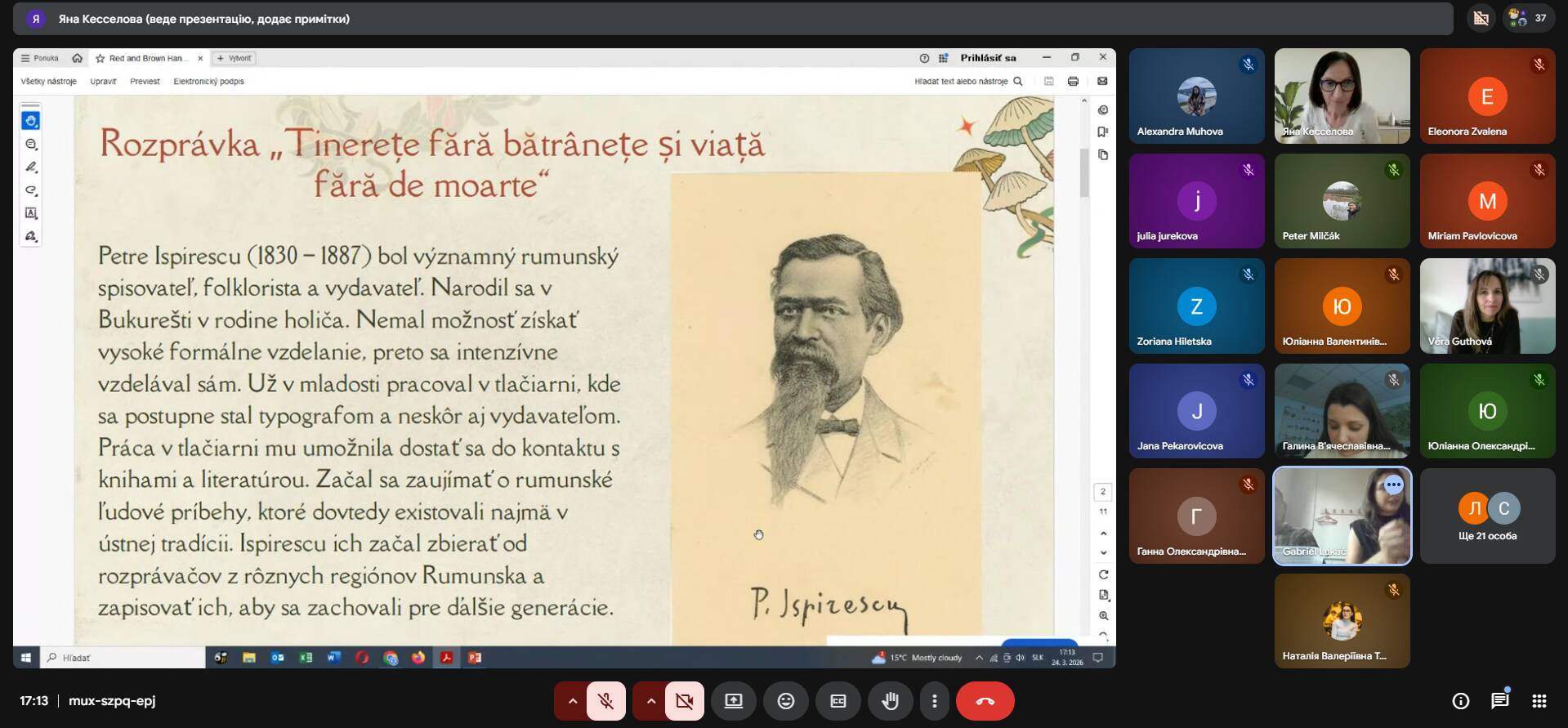Open the activities grid icon
Image resolution: width=1568 pixels, height=728 pixels.
click(1539, 701)
